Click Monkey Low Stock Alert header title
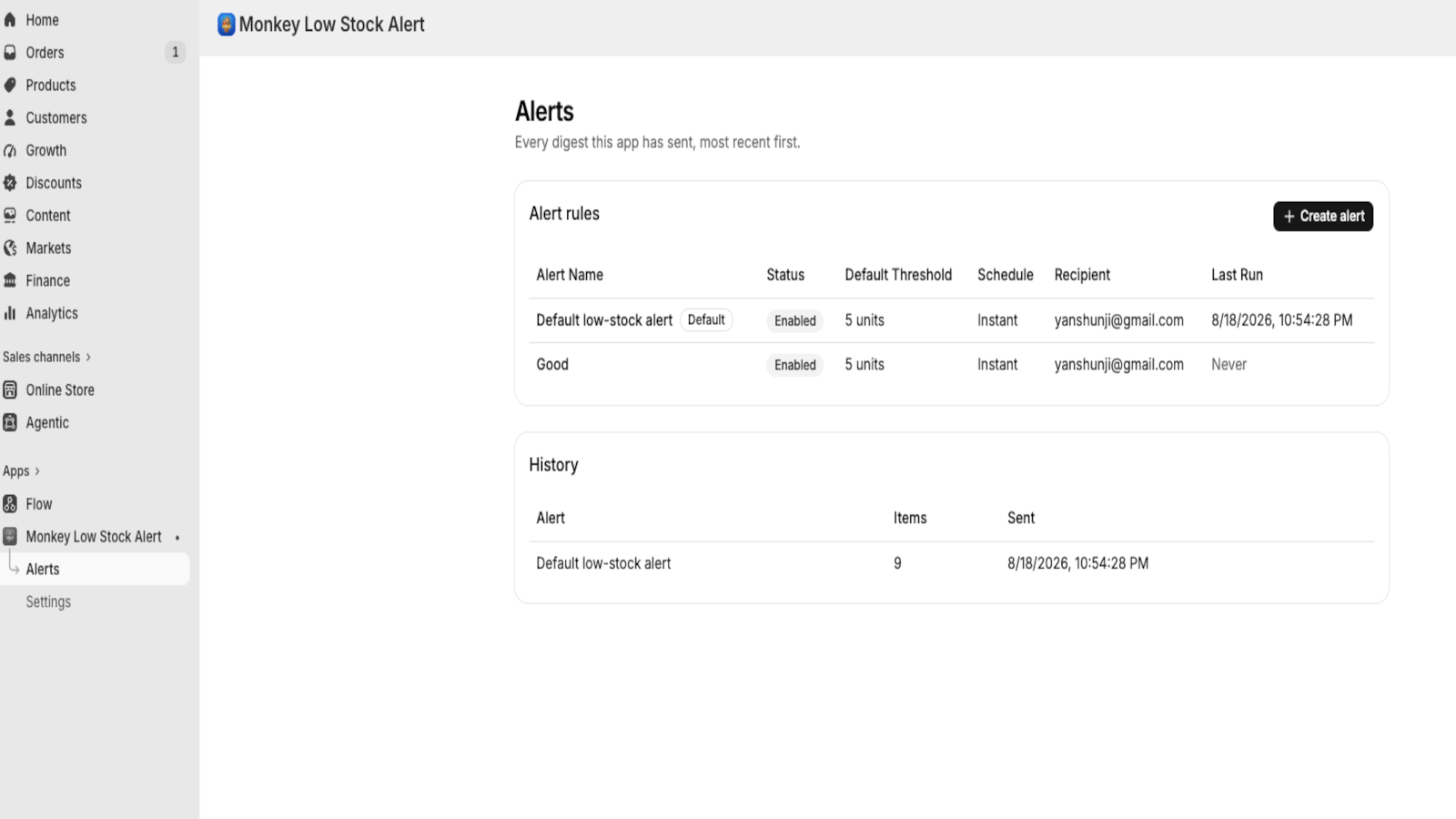The height and width of the screenshot is (819, 1456). 332,25
